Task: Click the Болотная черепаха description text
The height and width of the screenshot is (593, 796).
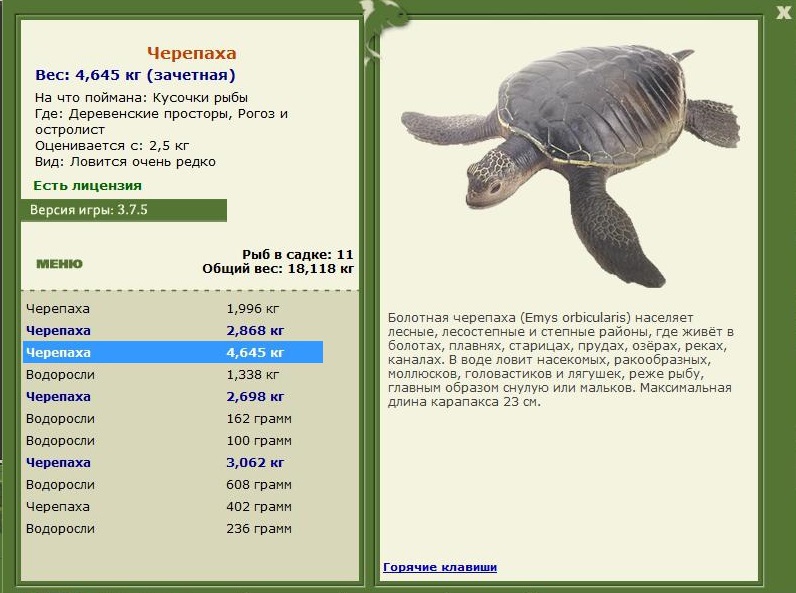Action: [x=560, y=359]
